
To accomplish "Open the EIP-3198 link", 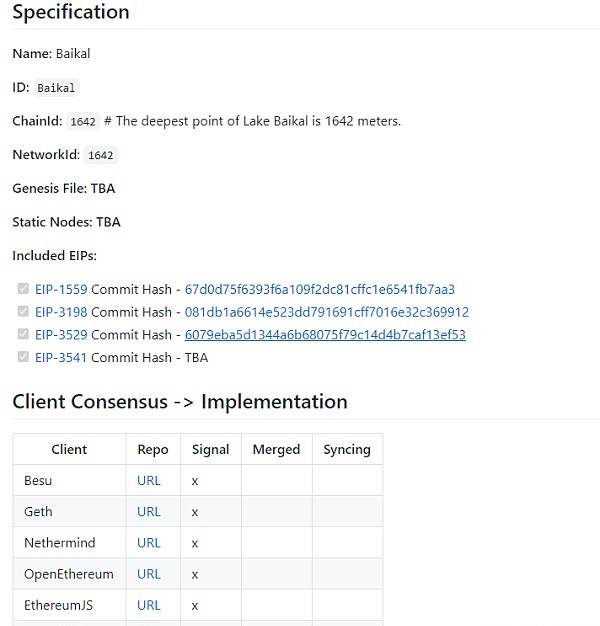I will point(61,312).
